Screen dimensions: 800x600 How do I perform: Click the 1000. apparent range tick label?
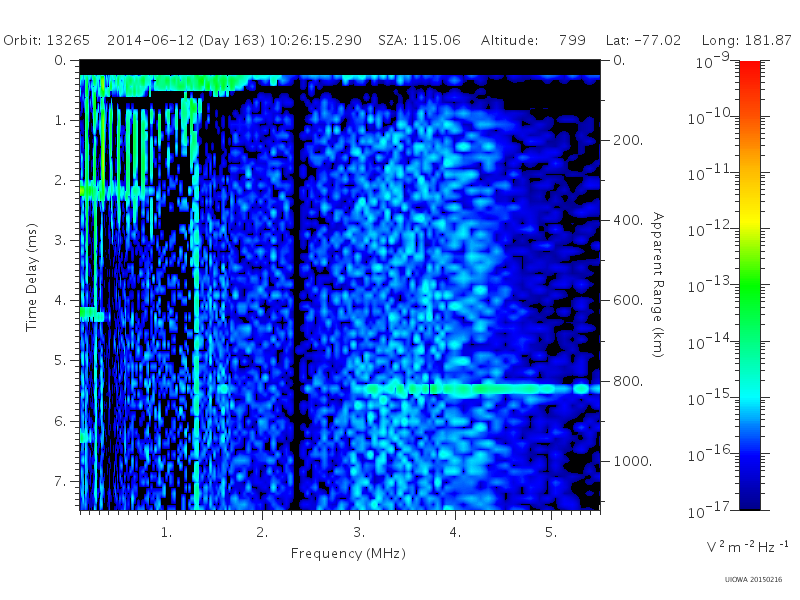633,461
